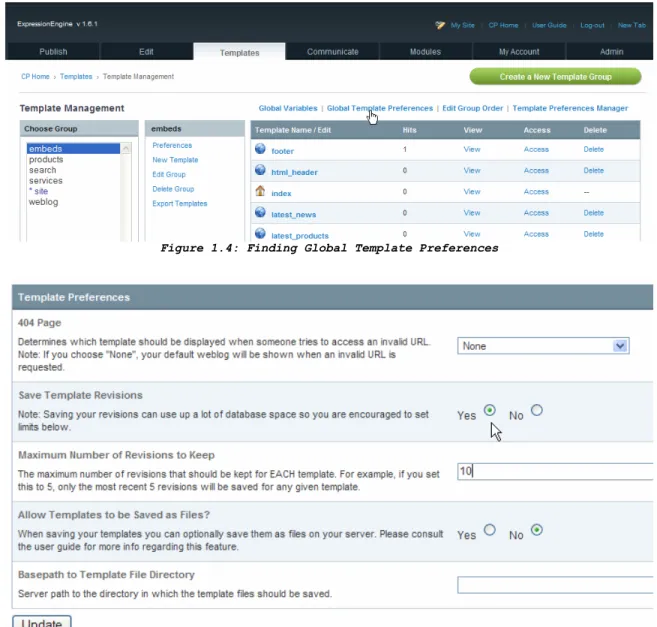657x627 pixels.
Task: Open the Admin tab
Action: (x=611, y=52)
